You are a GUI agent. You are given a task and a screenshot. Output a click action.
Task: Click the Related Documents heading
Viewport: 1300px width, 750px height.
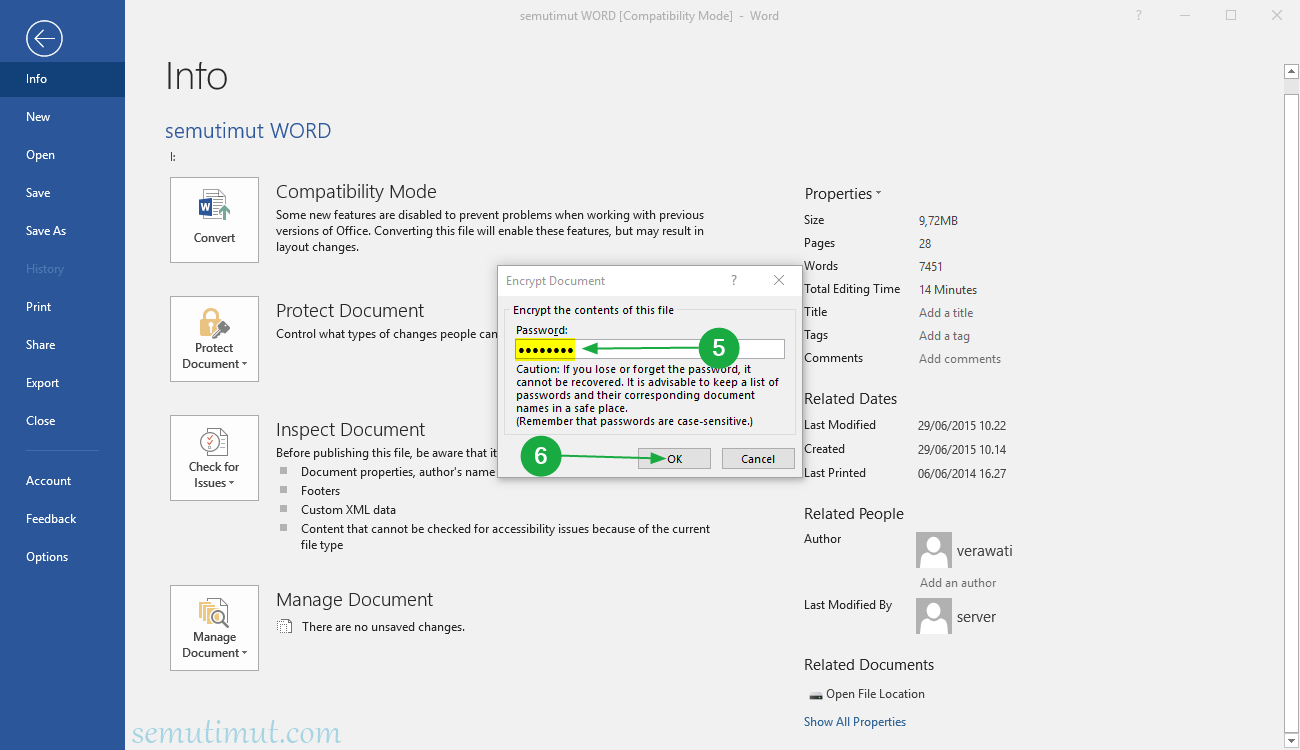point(869,665)
